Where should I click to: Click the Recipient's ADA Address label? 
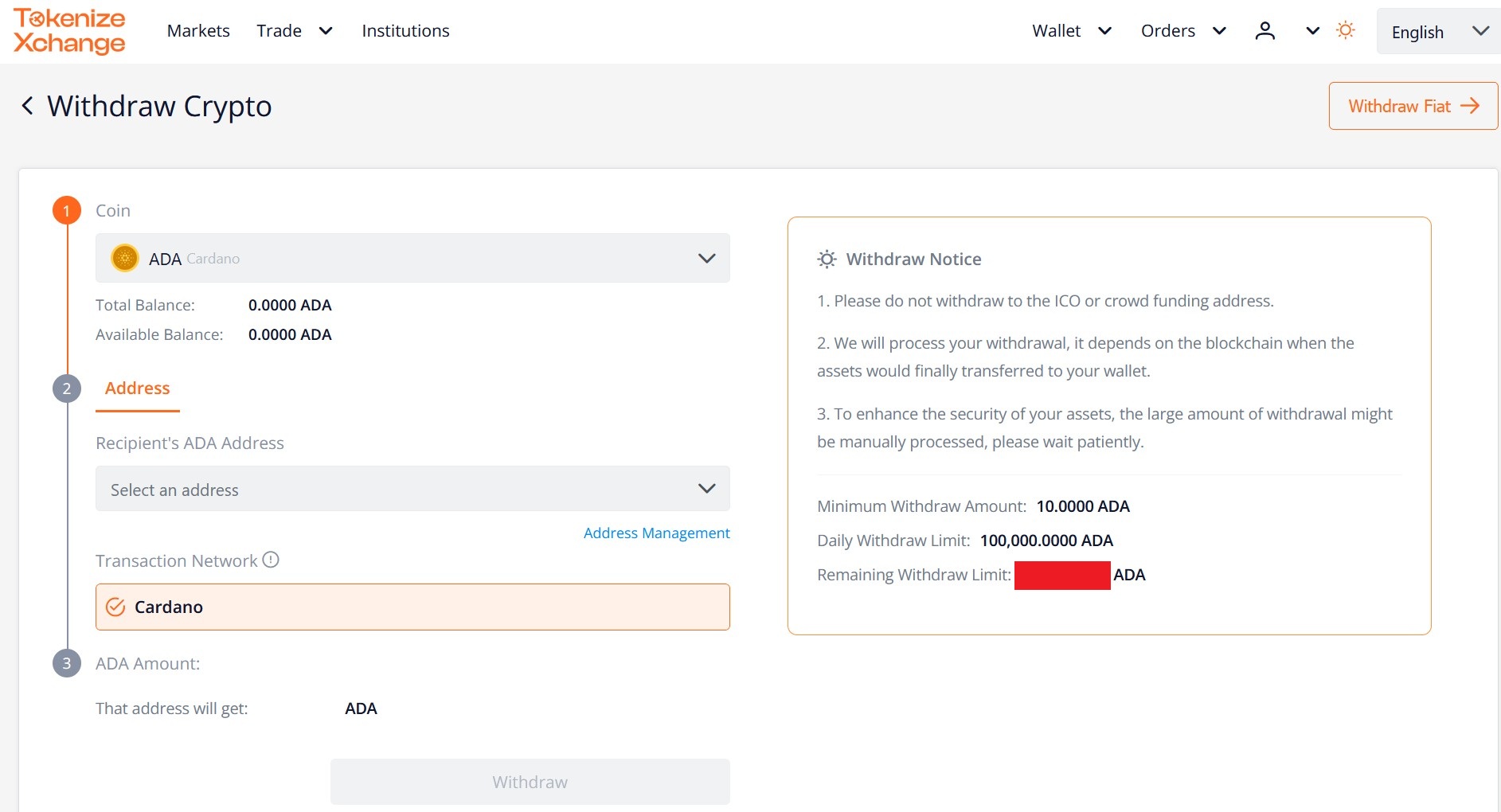tap(190, 443)
